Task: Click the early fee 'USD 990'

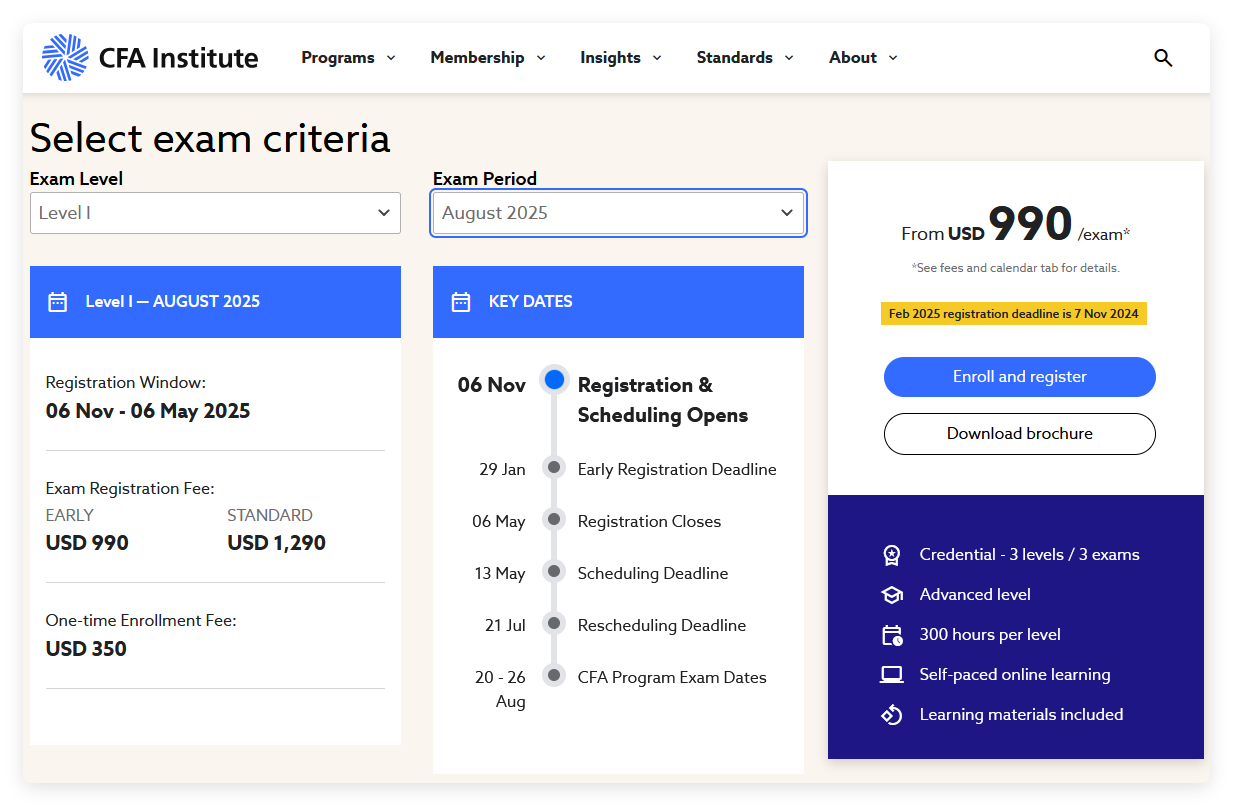Action: (87, 543)
